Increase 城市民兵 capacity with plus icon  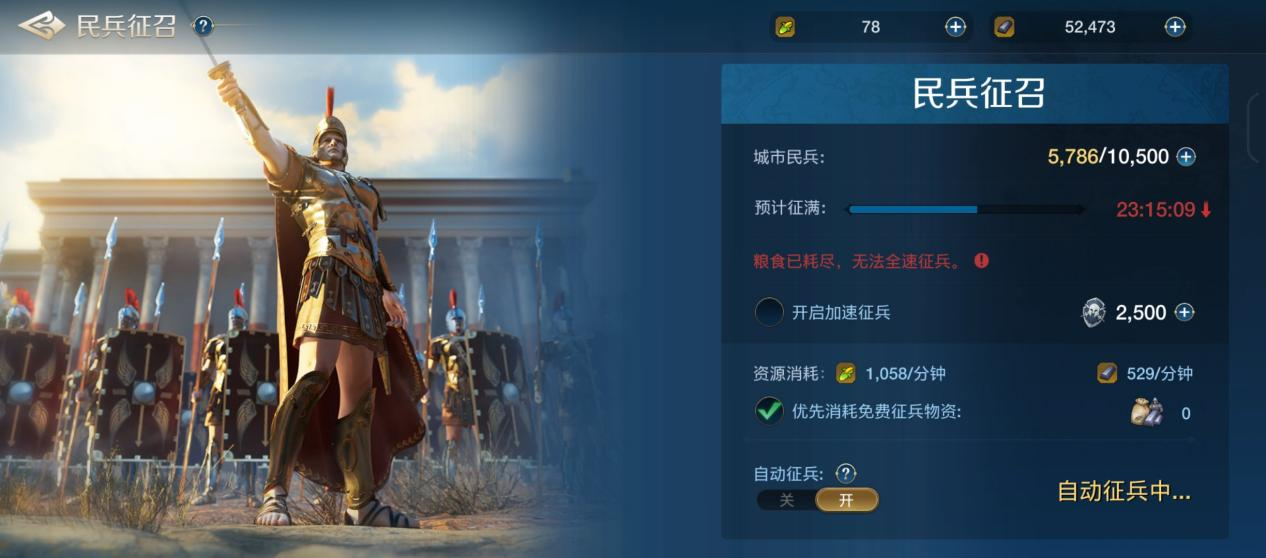[x=1186, y=157]
